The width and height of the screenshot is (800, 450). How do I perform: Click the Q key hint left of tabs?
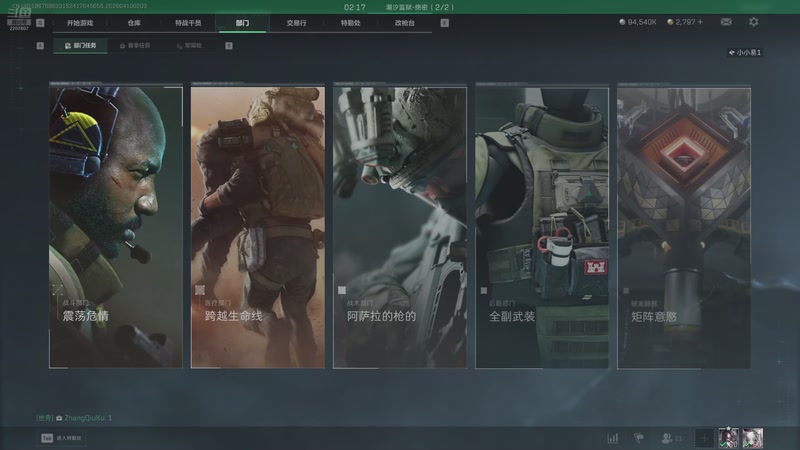40,22
